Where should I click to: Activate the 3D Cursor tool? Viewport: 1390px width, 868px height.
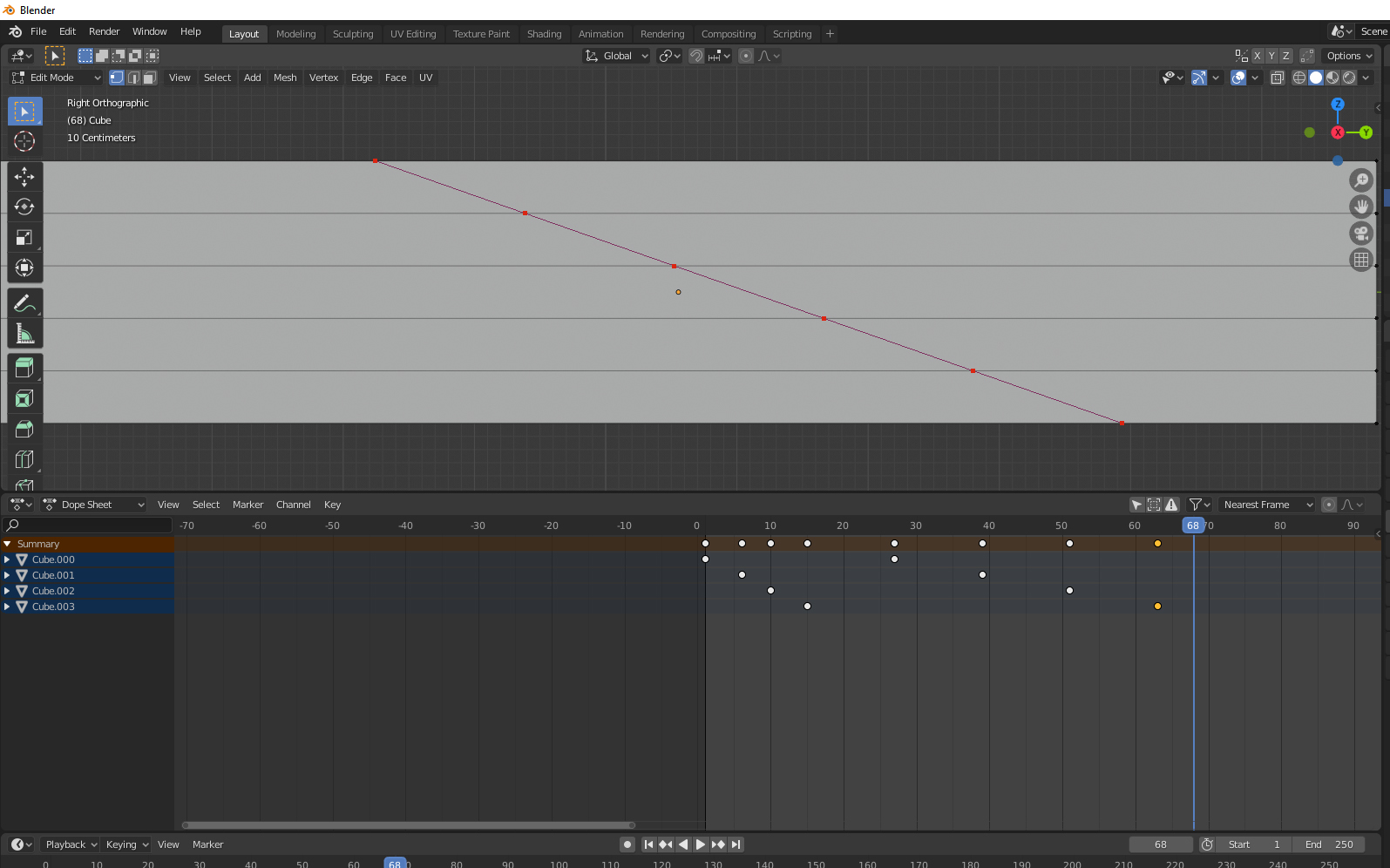point(24,141)
